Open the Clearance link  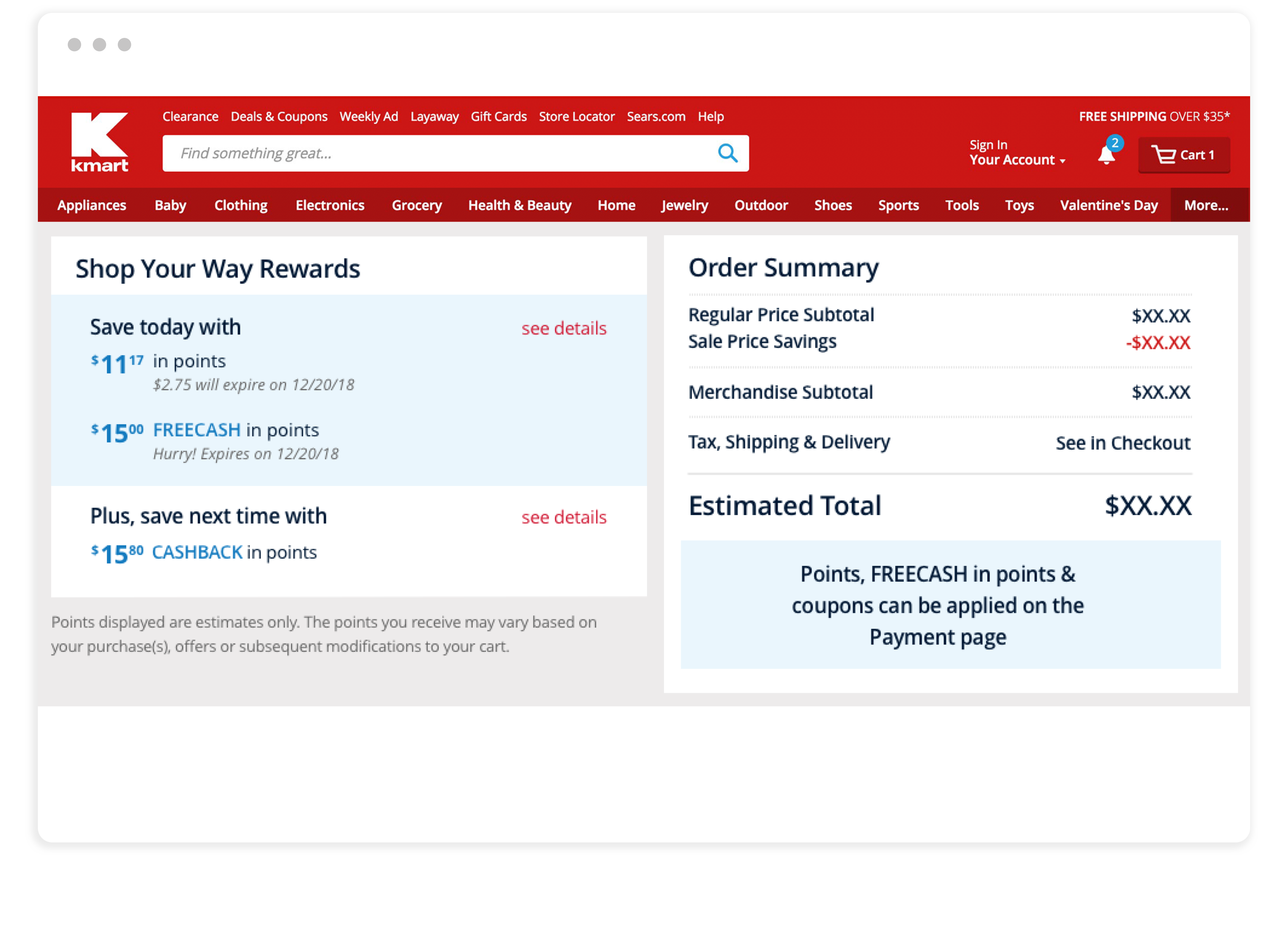pyautogui.click(x=190, y=116)
